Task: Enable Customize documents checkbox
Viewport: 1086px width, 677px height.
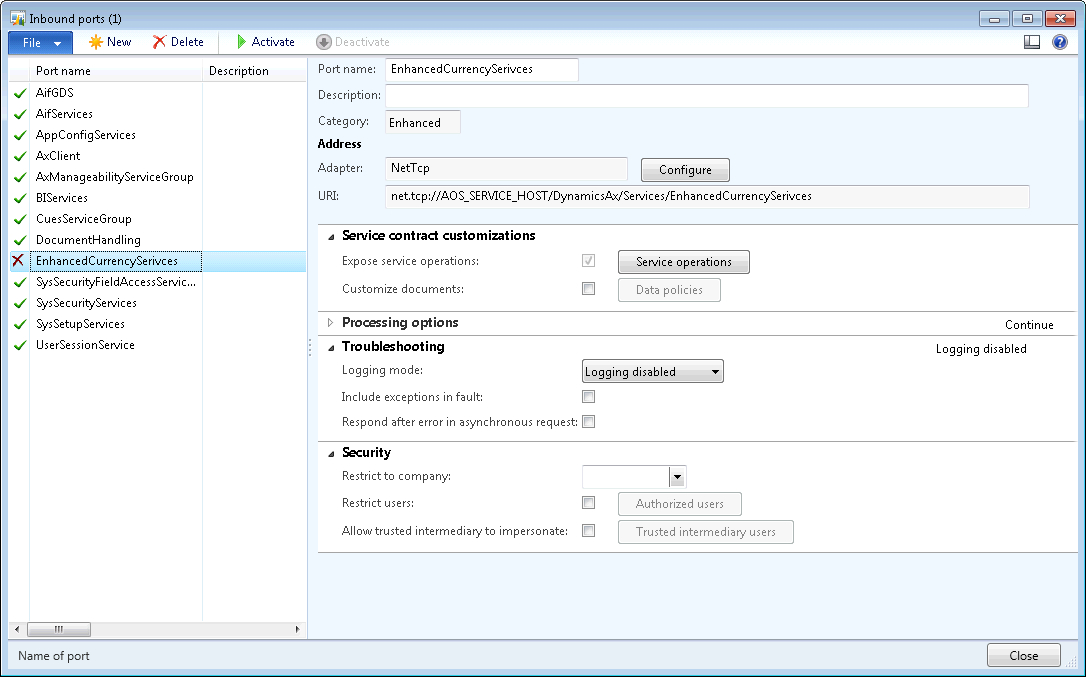Action: 589,288
